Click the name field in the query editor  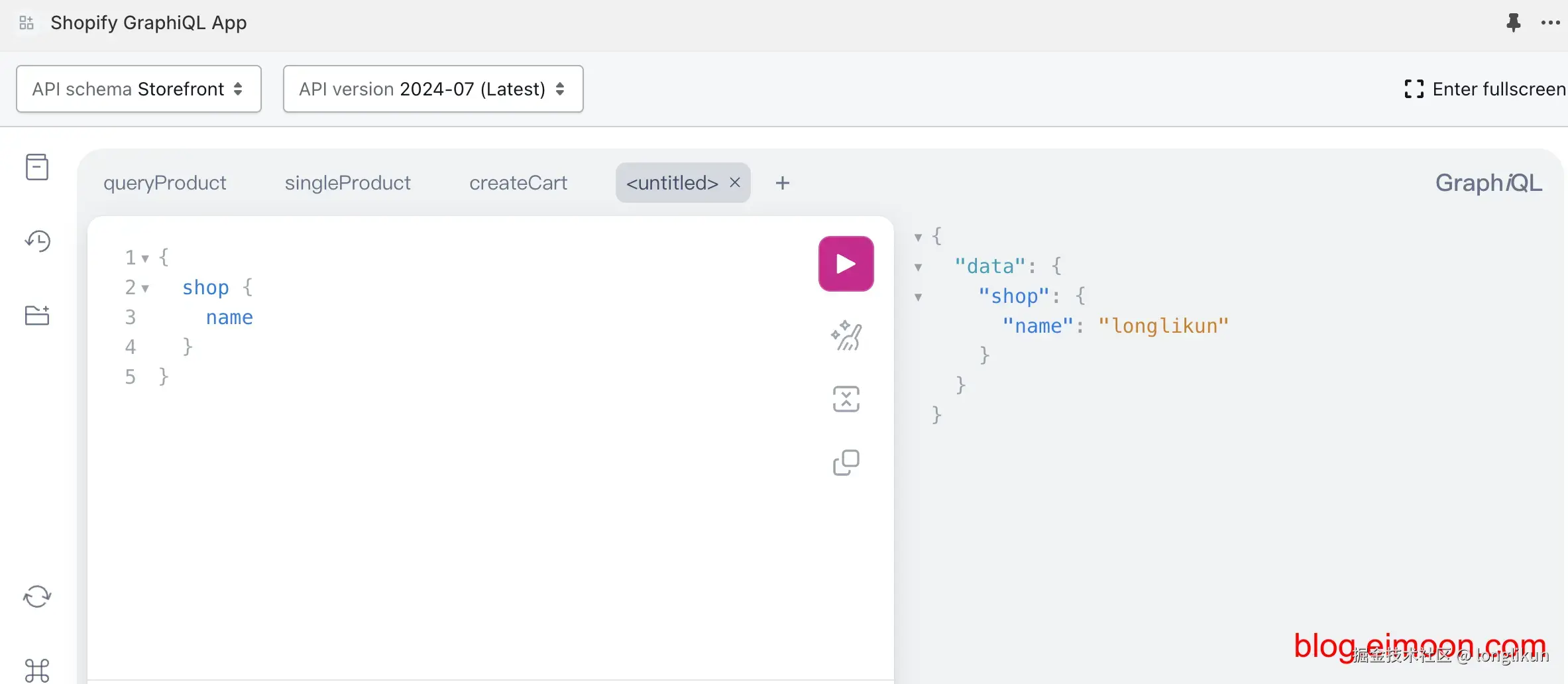coord(229,317)
